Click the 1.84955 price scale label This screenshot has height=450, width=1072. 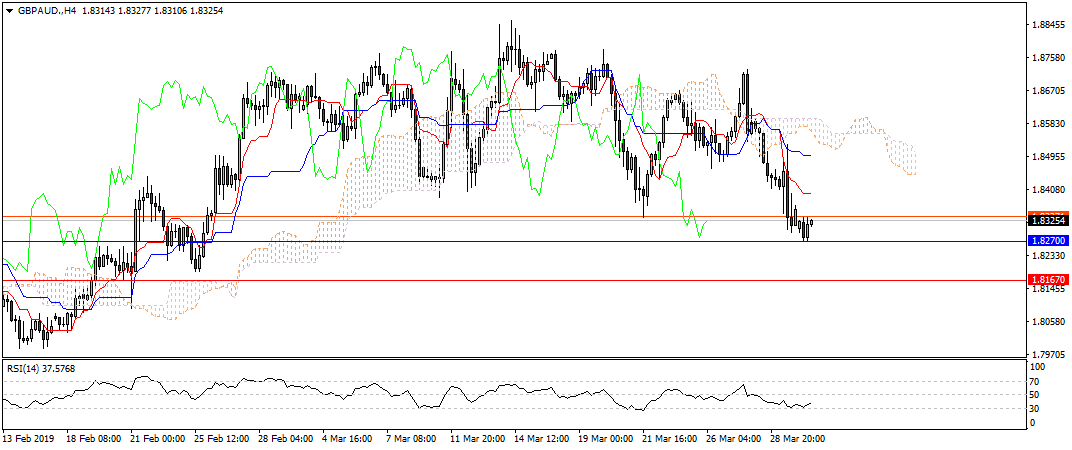(x=1046, y=157)
